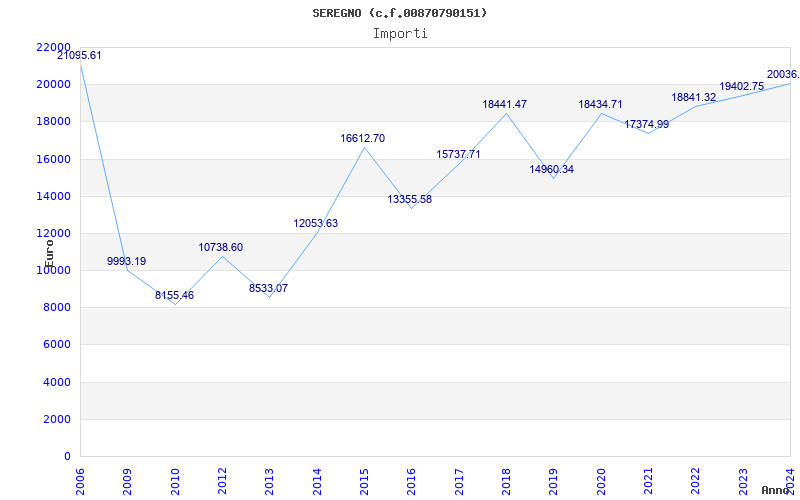This screenshot has height=500, width=800.
Task: Select the 9993.19 data label
Action: pos(127,261)
